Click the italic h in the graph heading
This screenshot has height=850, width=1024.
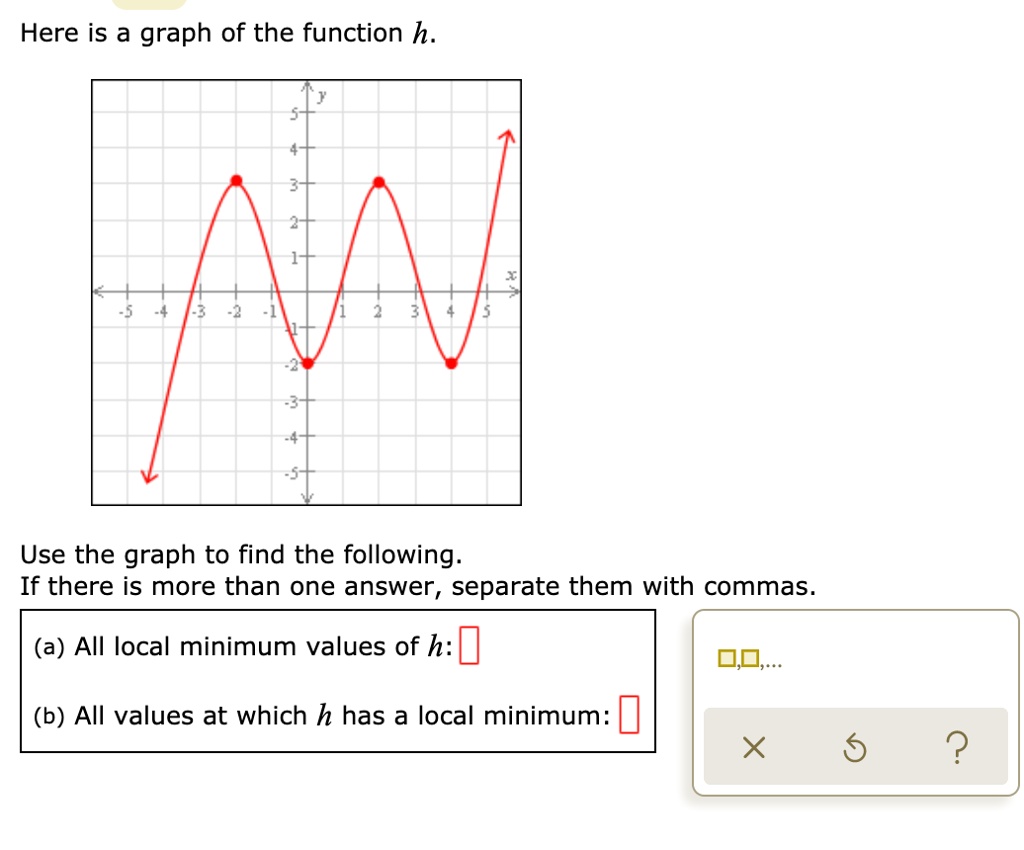(x=421, y=33)
